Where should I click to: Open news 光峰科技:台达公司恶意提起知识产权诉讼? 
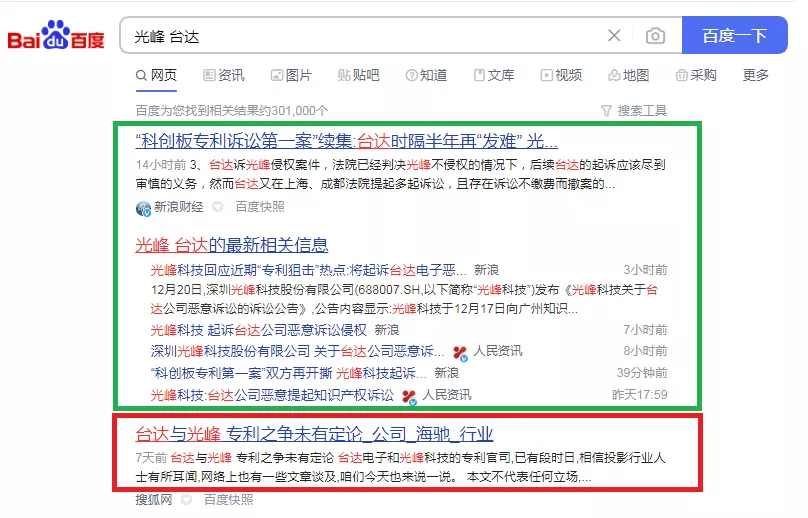click(272, 395)
